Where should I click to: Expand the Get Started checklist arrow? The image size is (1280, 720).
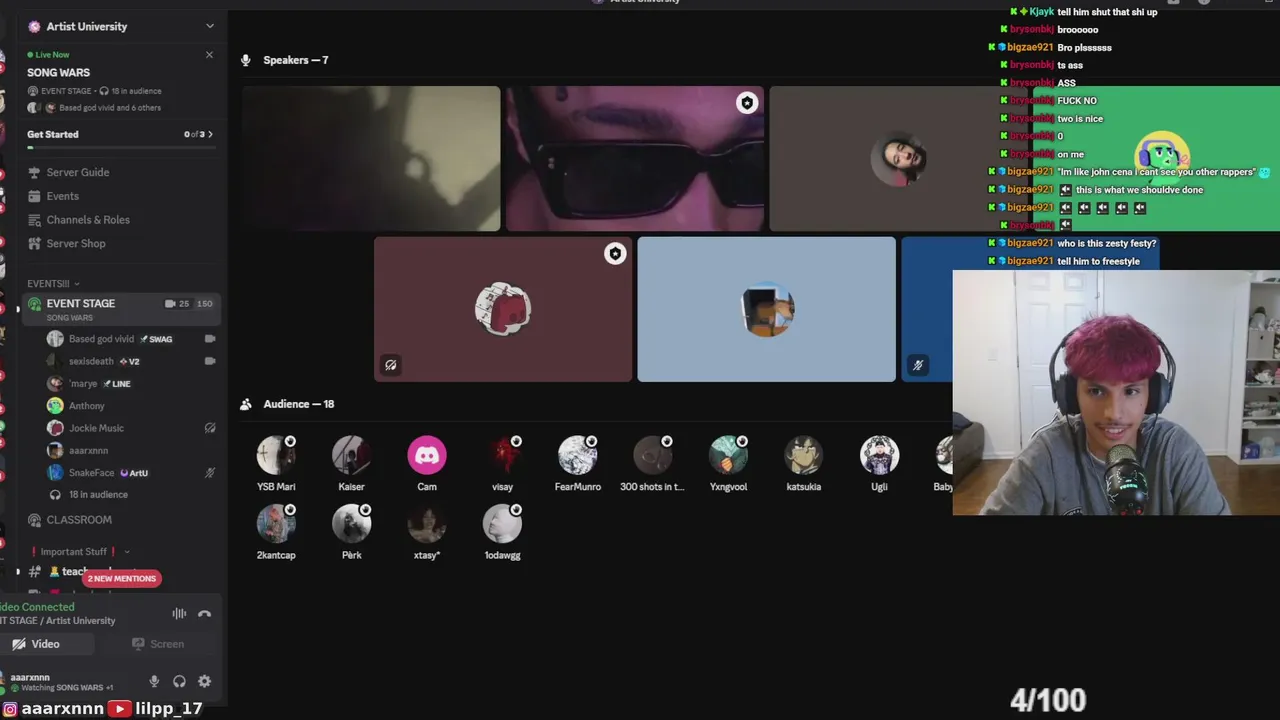[x=210, y=134]
